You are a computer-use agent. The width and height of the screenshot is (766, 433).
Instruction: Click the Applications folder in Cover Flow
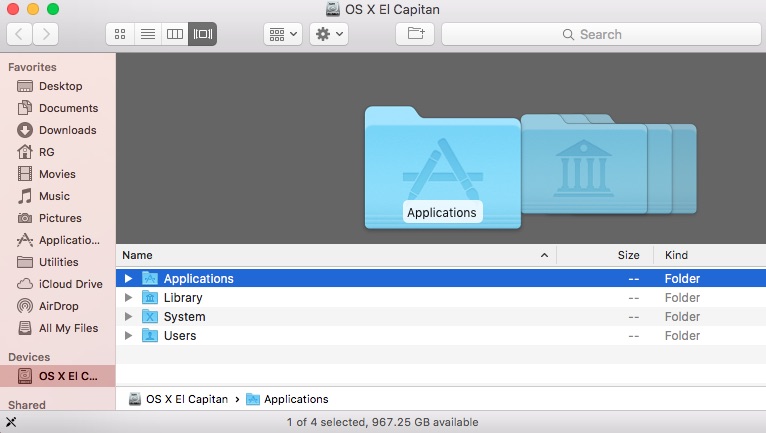[x=443, y=168]
